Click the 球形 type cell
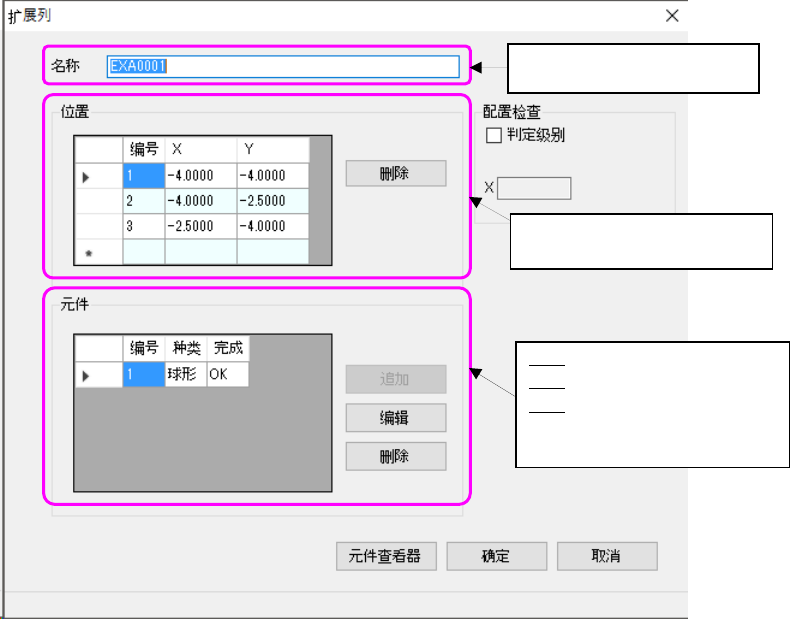The width and height of the screenshot is (790, 619). [x=185, y=375]
